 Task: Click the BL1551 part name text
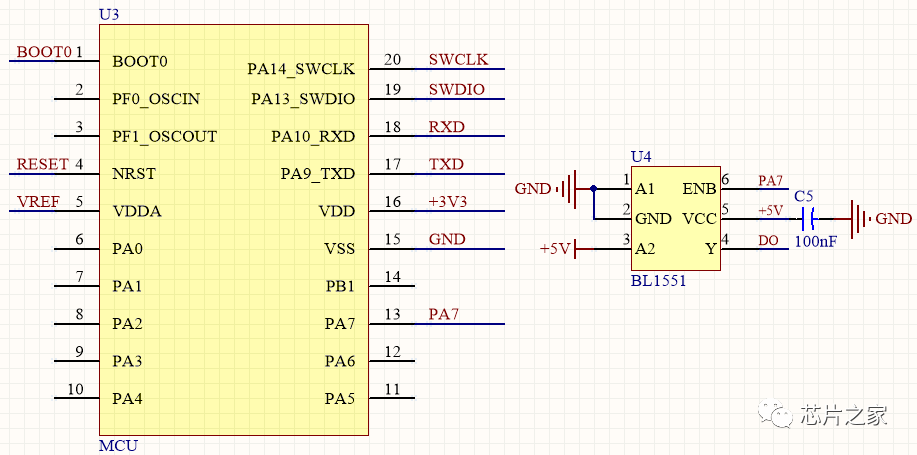tap(658, 281)
